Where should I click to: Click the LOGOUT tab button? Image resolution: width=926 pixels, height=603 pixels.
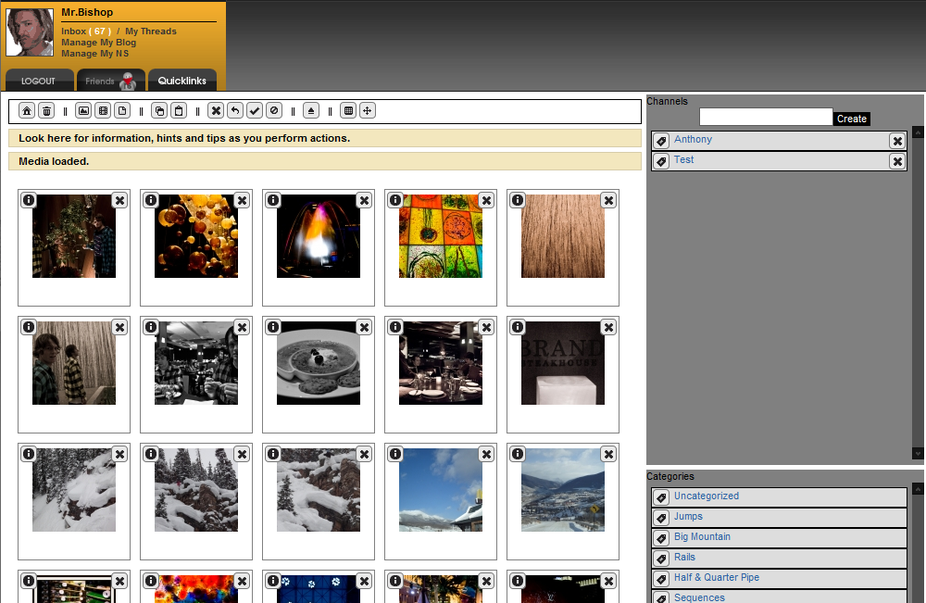tap(39, 80)
